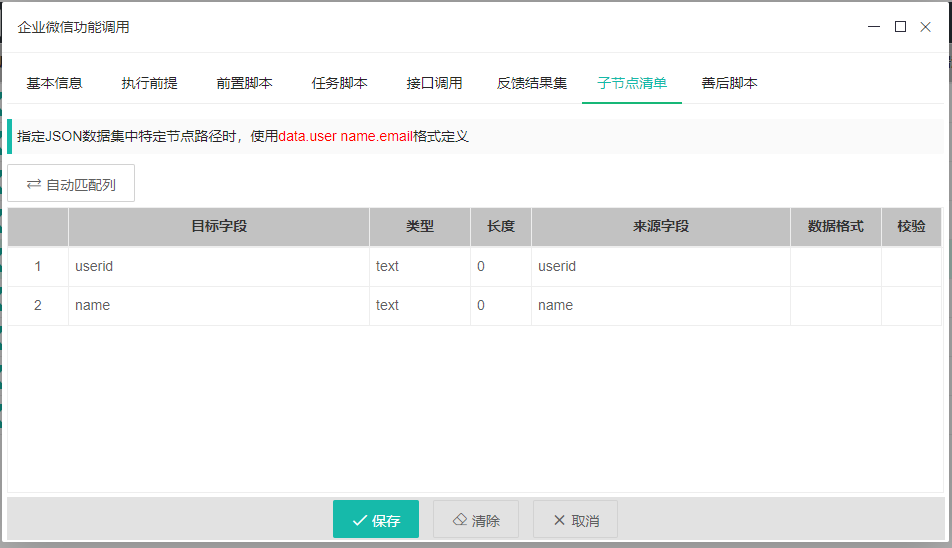Click the 清除 button

point(476,519)
